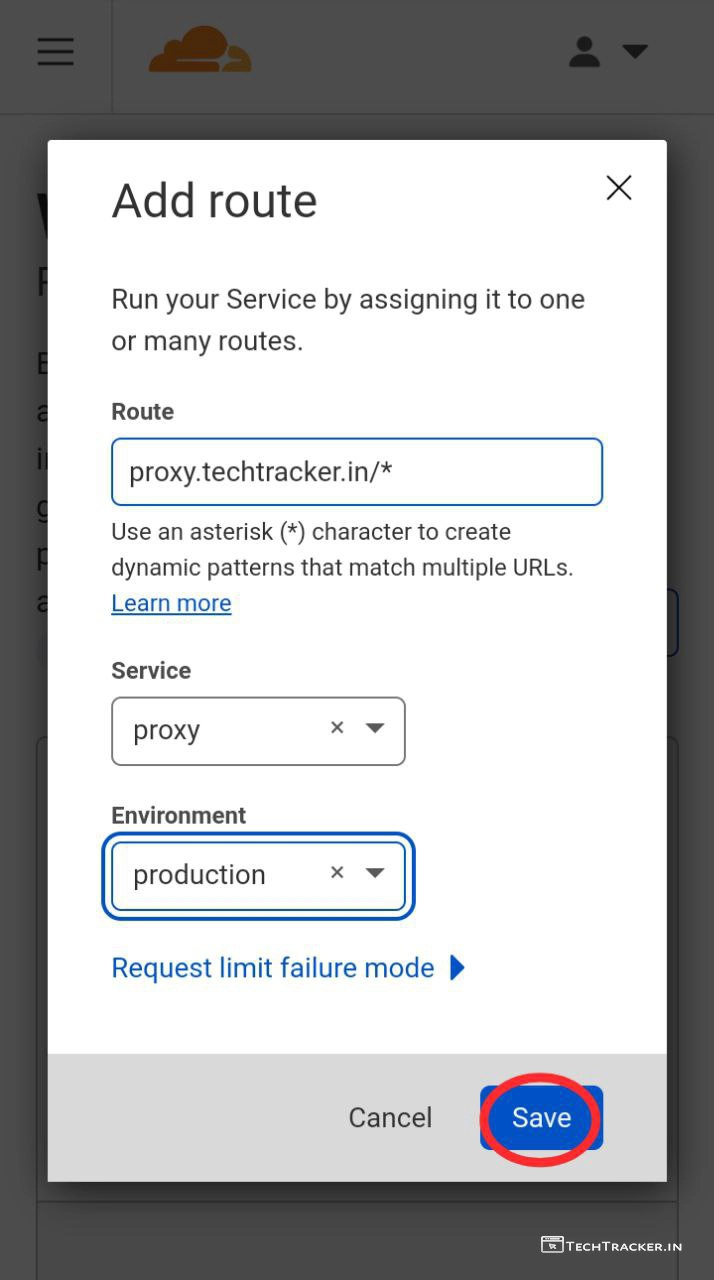
Task: Cancel adding the route
Action: (390, 1117)
